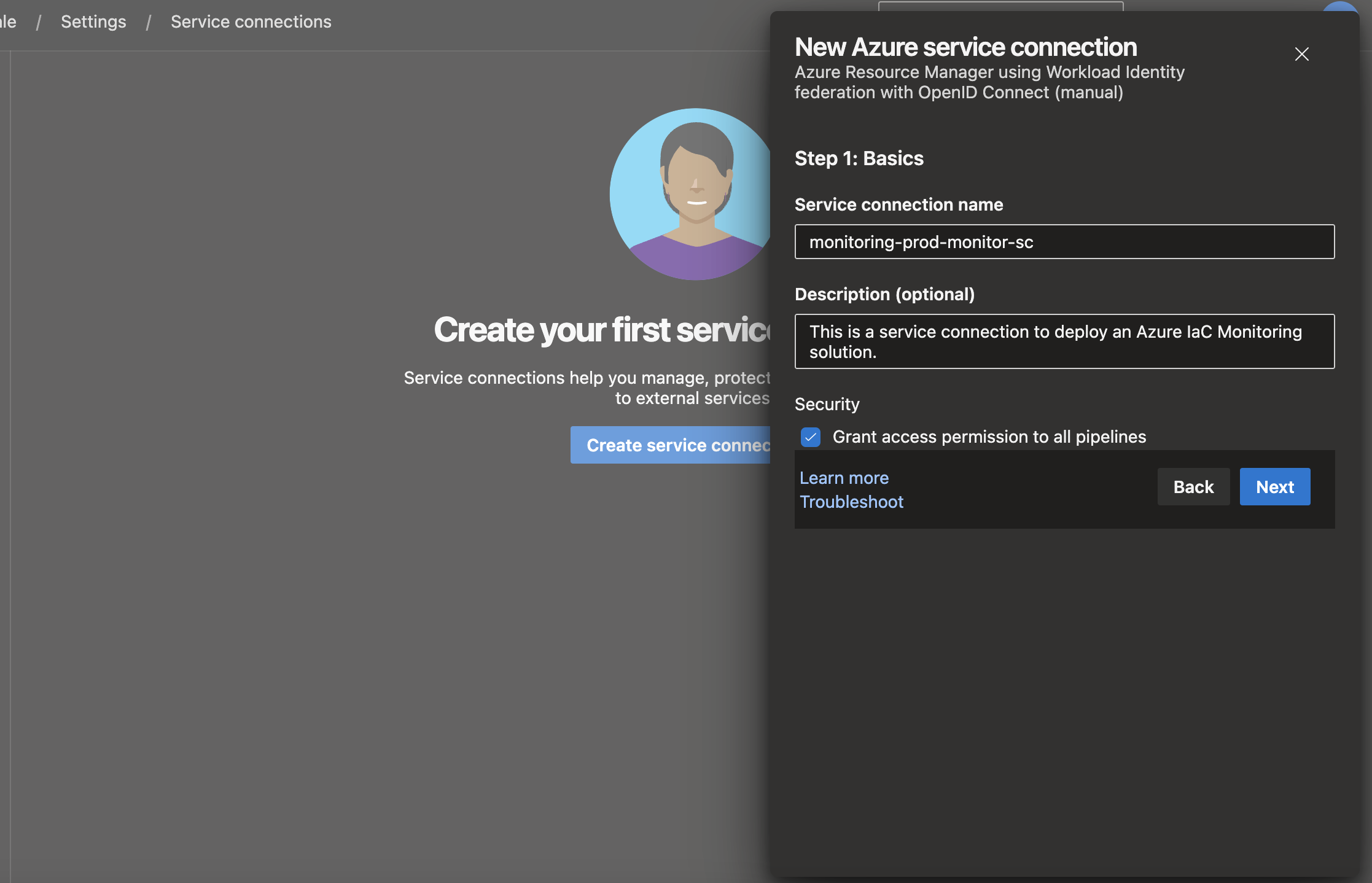Open the Troubleshoot link

pyautogui.click(x=851, y=502)
